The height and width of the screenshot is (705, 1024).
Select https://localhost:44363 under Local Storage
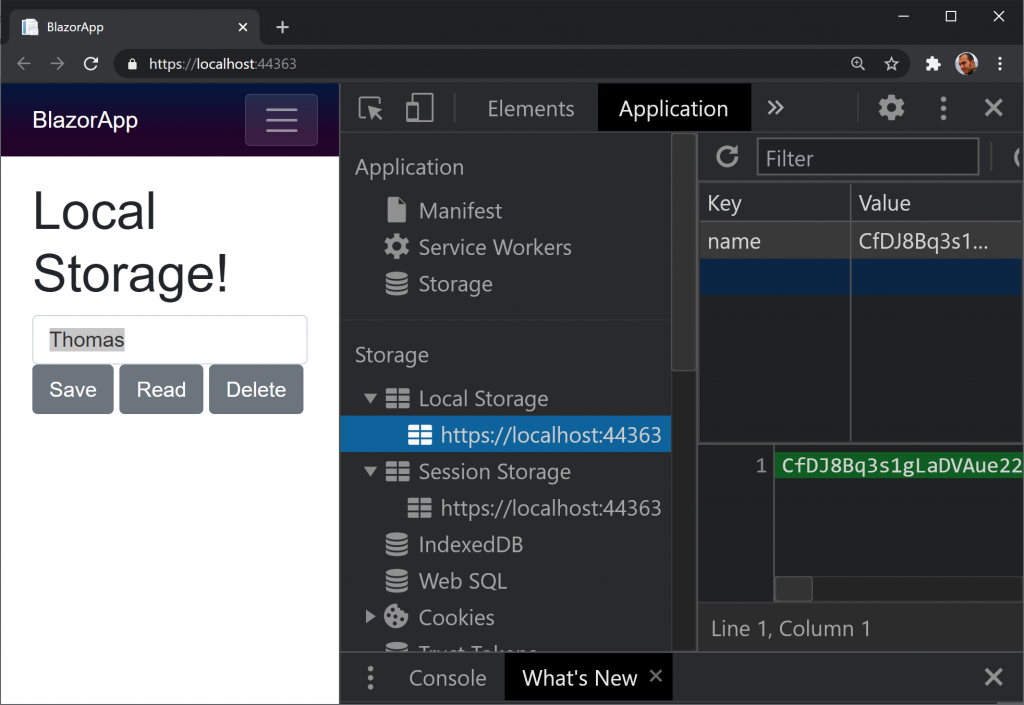click(x=506, y=435)
